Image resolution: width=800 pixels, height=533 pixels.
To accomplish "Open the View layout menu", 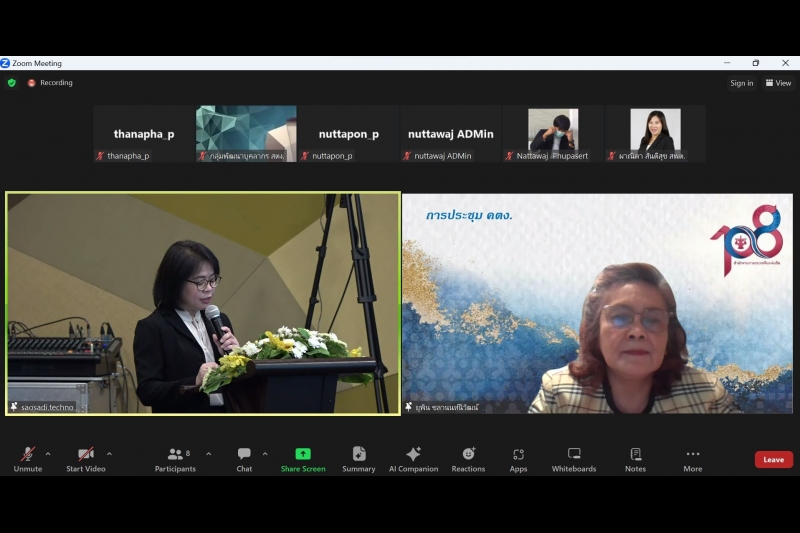I will coord(778,83).
